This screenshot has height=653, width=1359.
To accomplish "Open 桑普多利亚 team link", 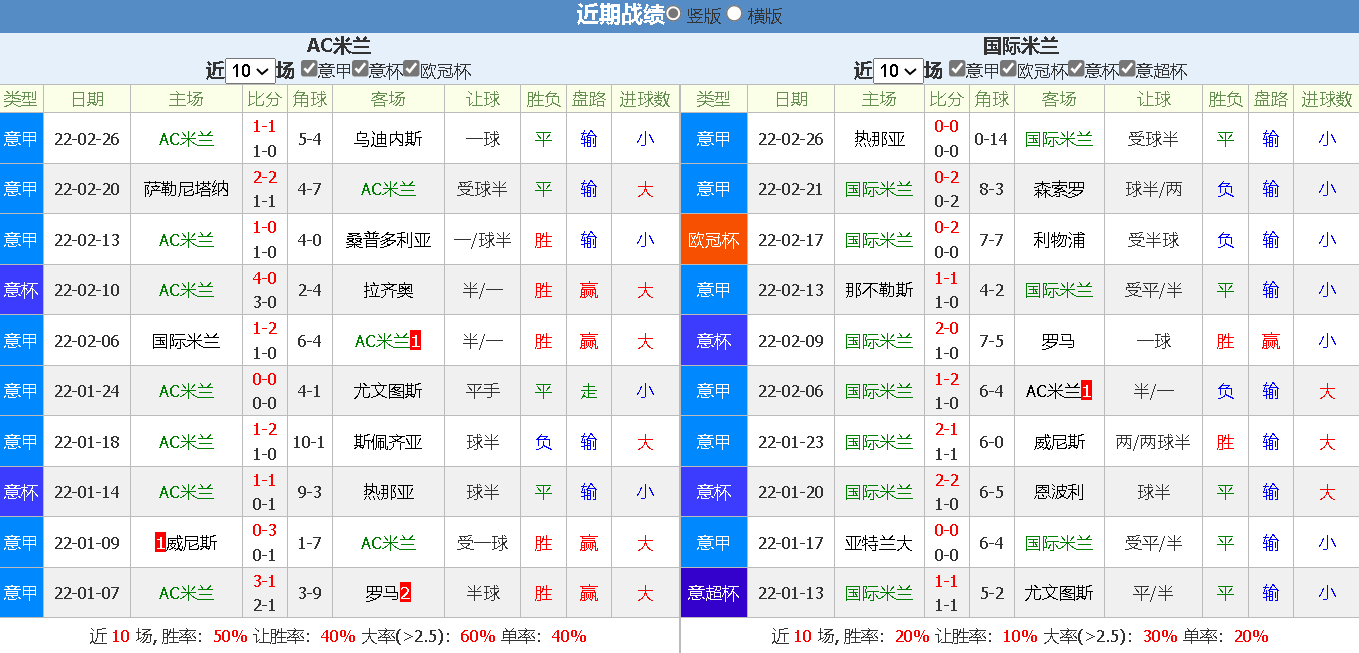I will point(388,240).
